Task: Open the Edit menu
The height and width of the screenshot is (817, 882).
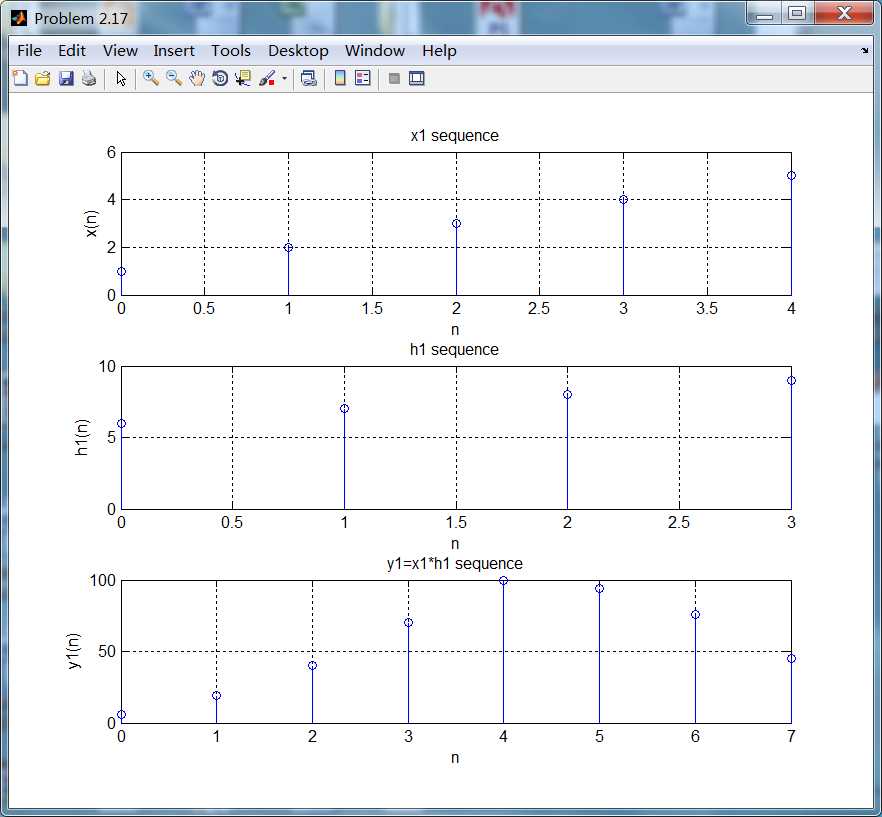Action: [71, 51]
